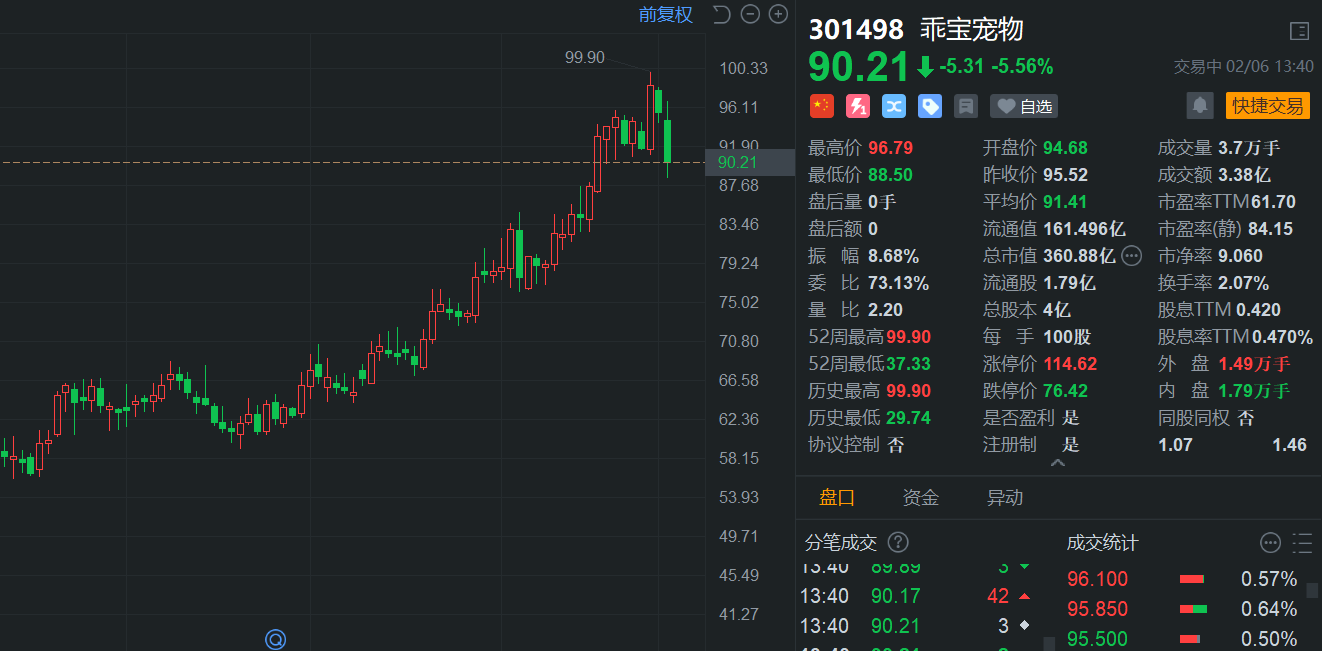
Task: Select the 95.500 row in 成交统计
Action: pos(1181,639)
